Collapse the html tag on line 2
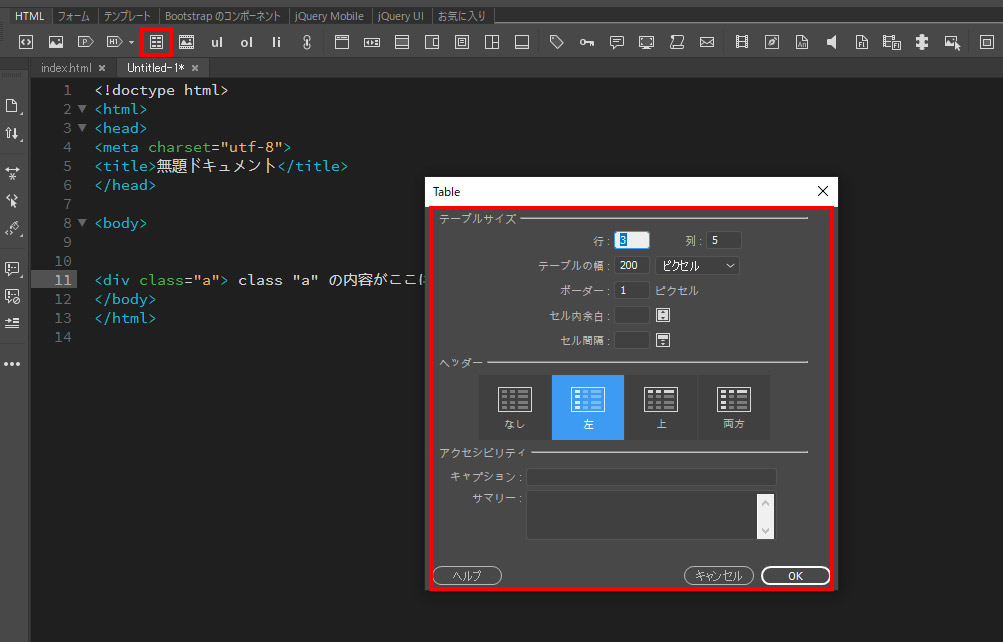 click(82, 109)
